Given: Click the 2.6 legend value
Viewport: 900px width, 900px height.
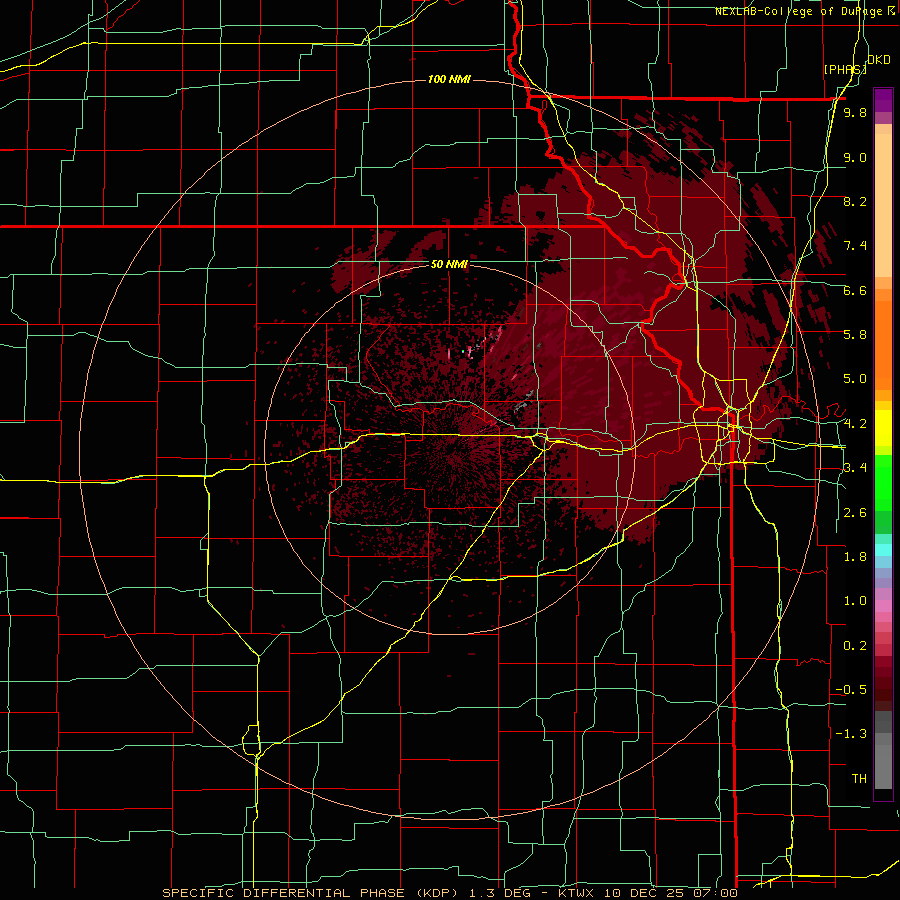Looking at the screenshot, I should [855, 513].
